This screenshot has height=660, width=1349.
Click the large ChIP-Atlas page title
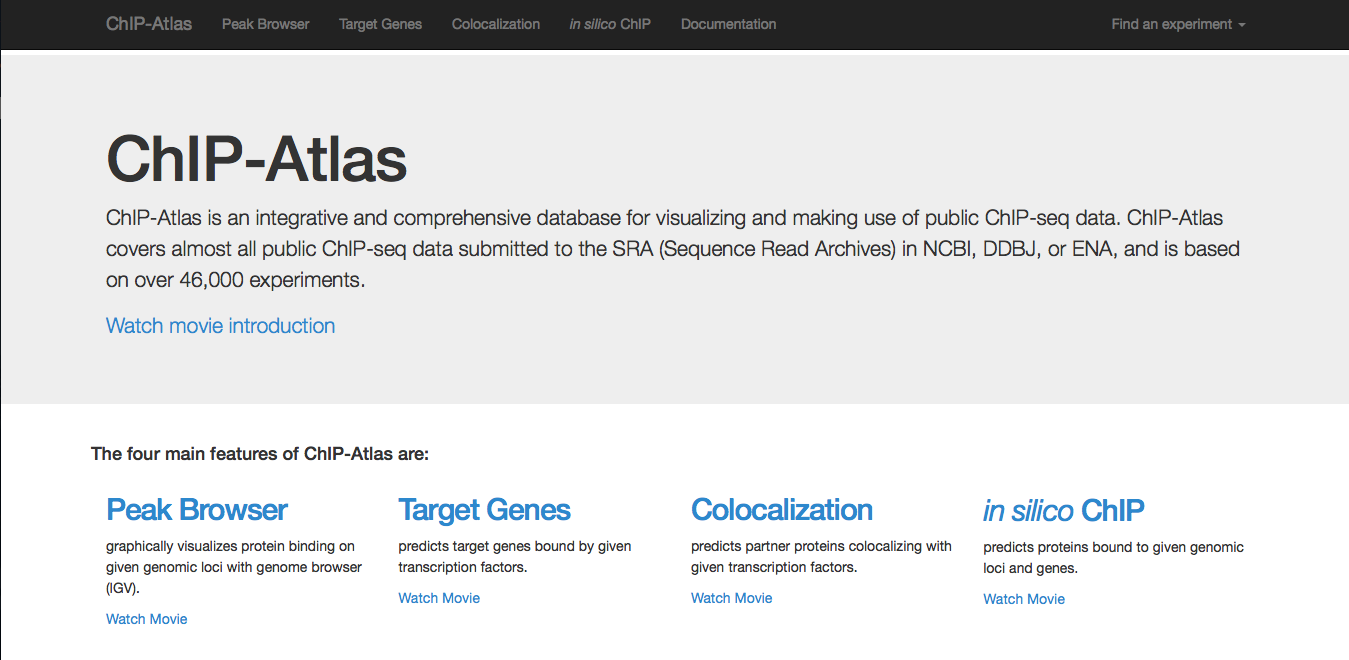257,160
